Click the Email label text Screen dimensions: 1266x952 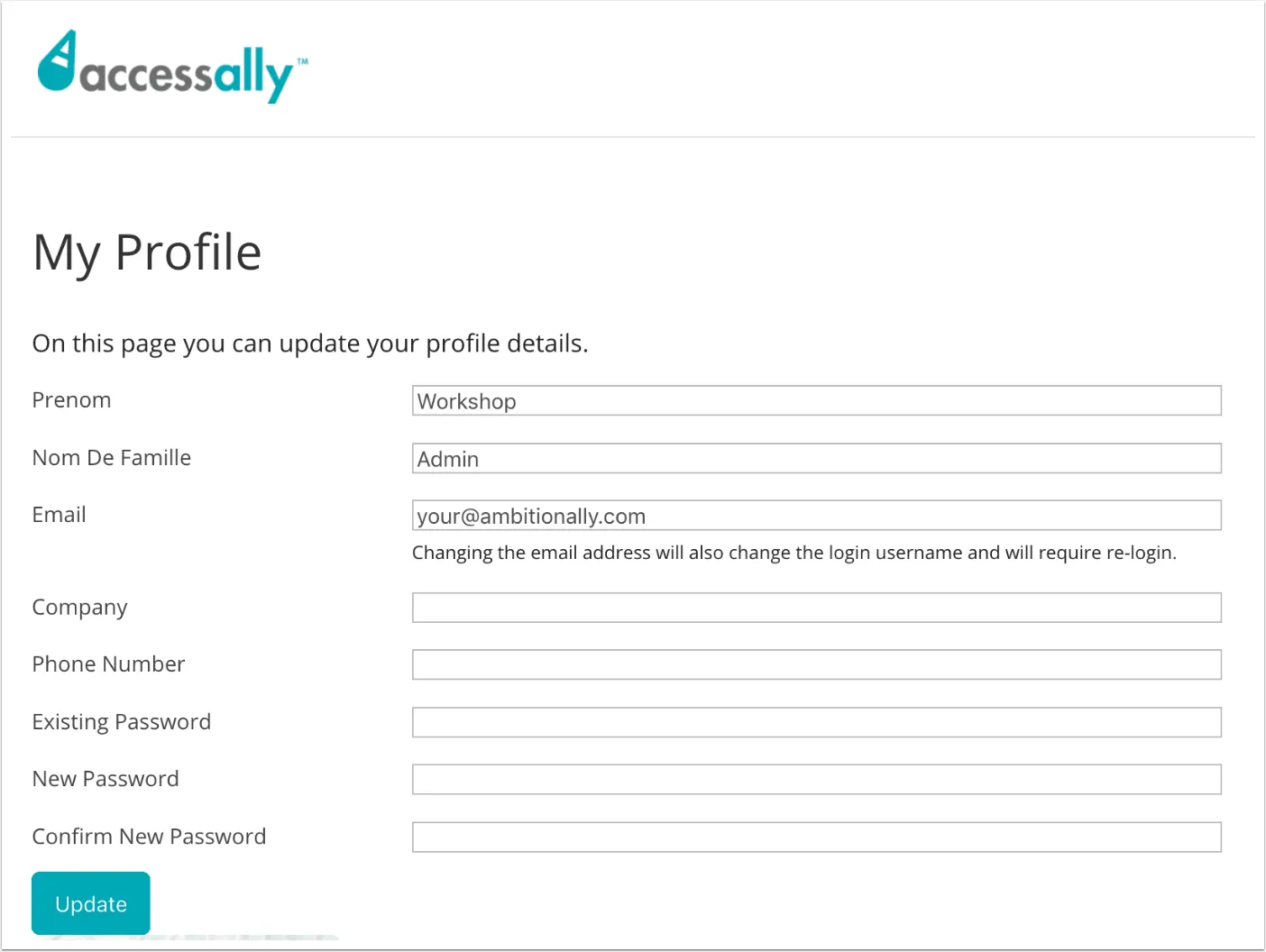point(59,515)
